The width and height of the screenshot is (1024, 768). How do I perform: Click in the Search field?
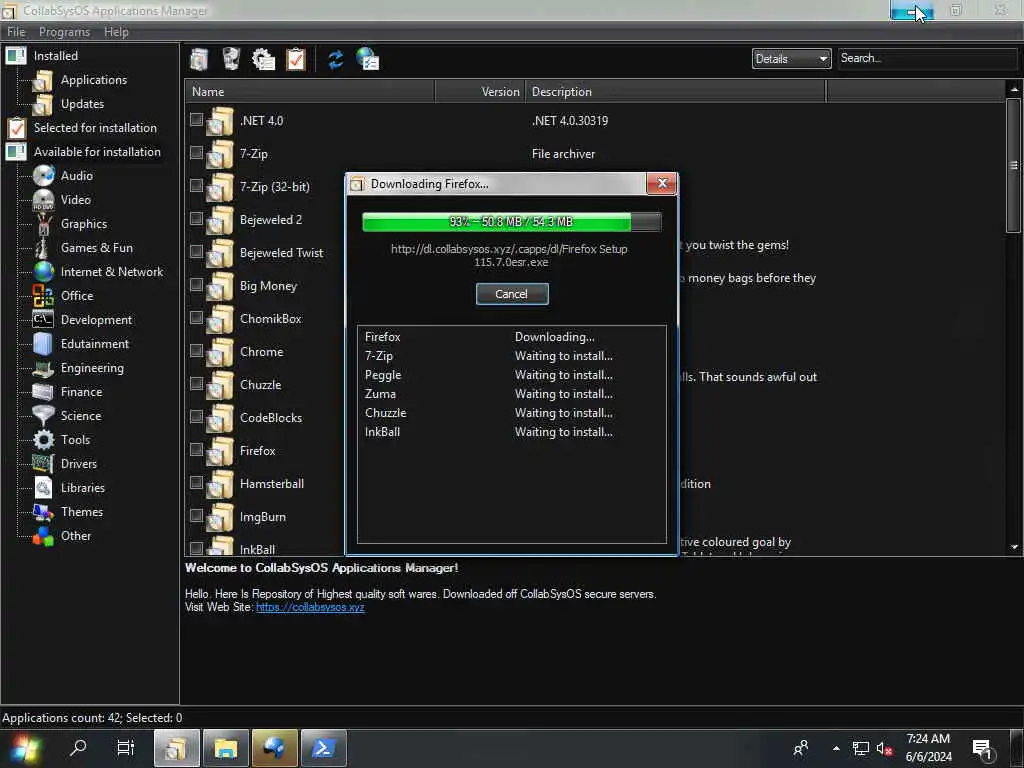click(x=927, y=58)
